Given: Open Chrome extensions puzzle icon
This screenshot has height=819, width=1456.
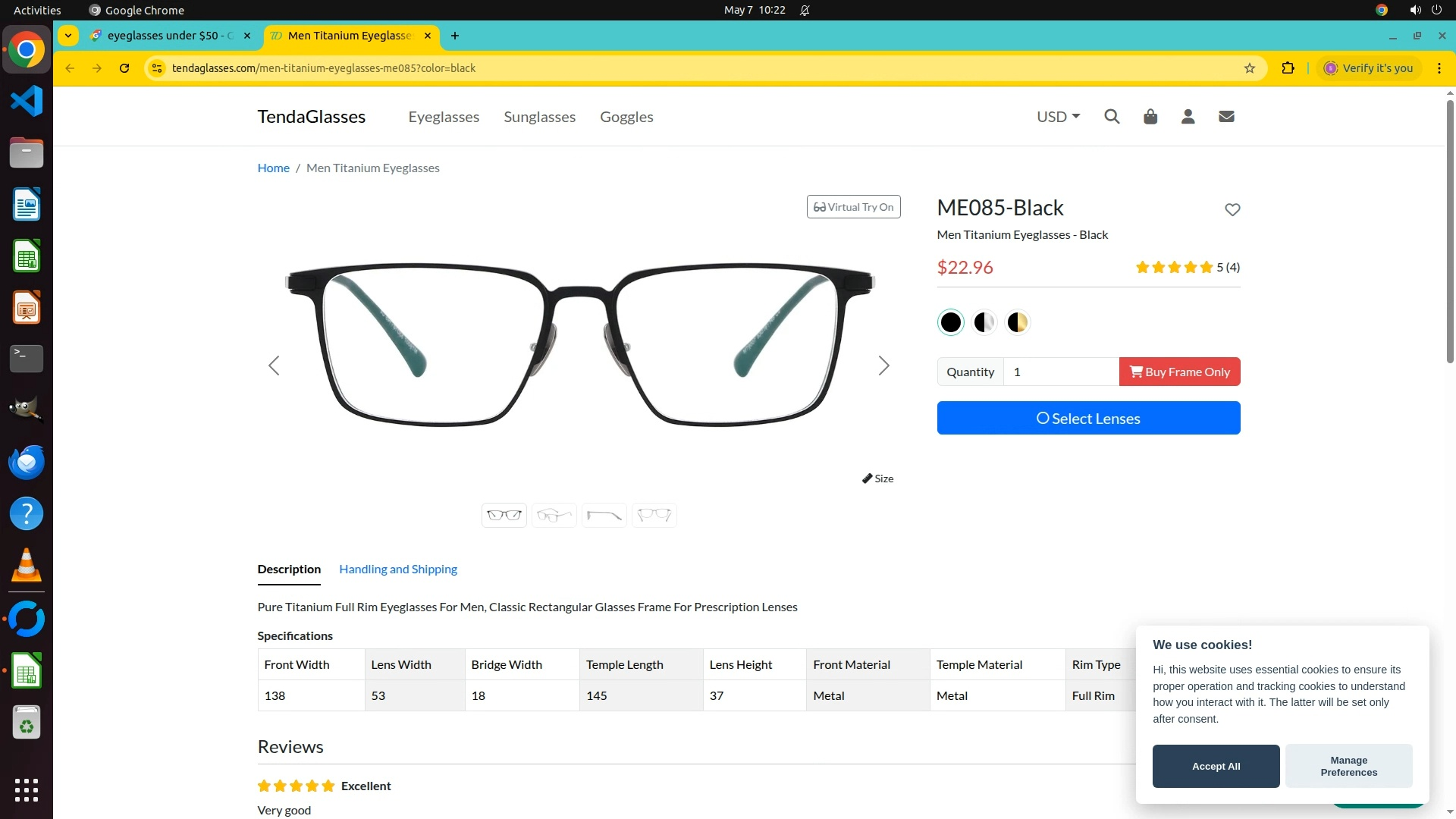Looking at the screenshot, I should point(1288,68).
